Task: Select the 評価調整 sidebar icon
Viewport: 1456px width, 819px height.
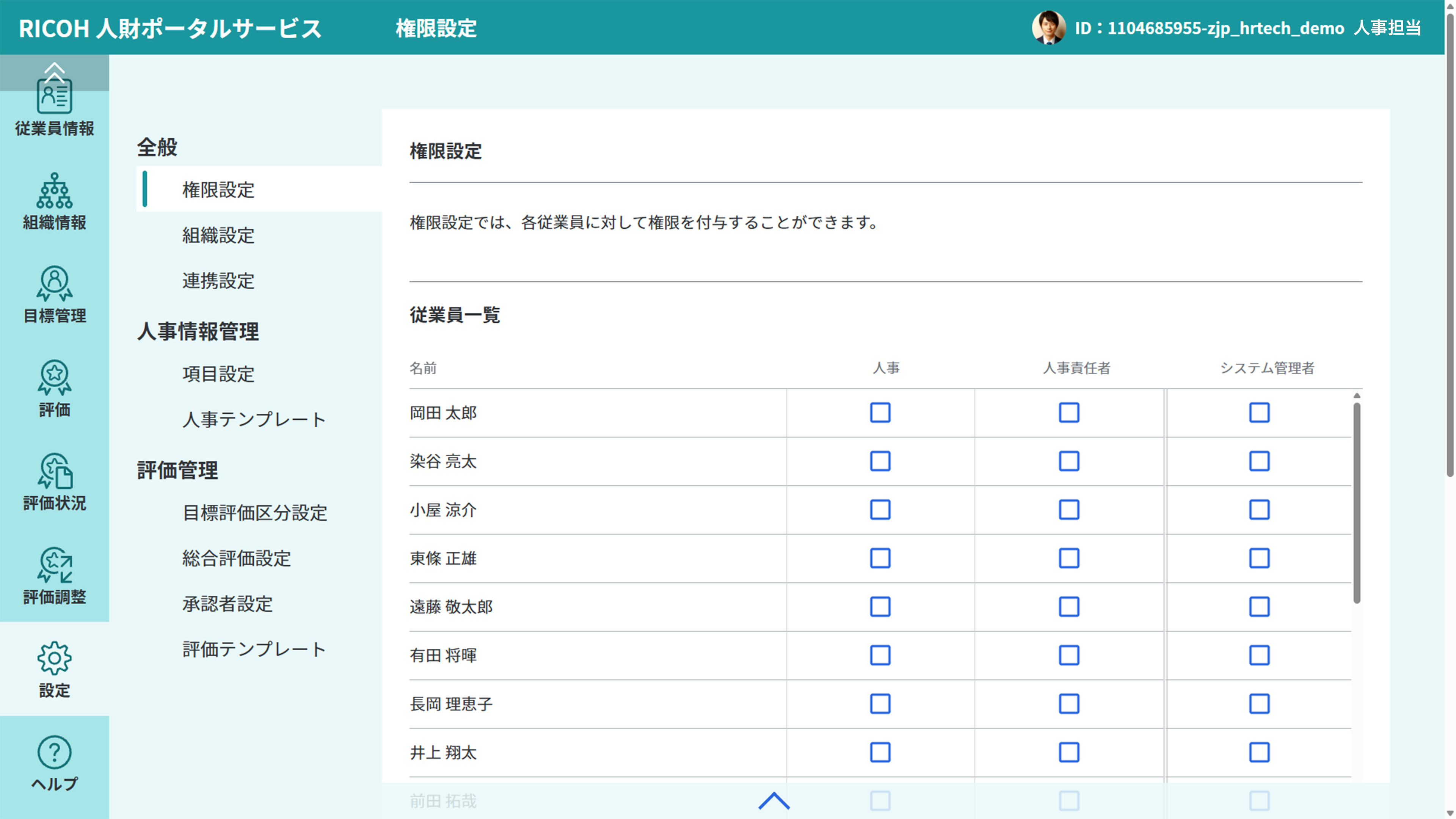Action: point(54,565)
